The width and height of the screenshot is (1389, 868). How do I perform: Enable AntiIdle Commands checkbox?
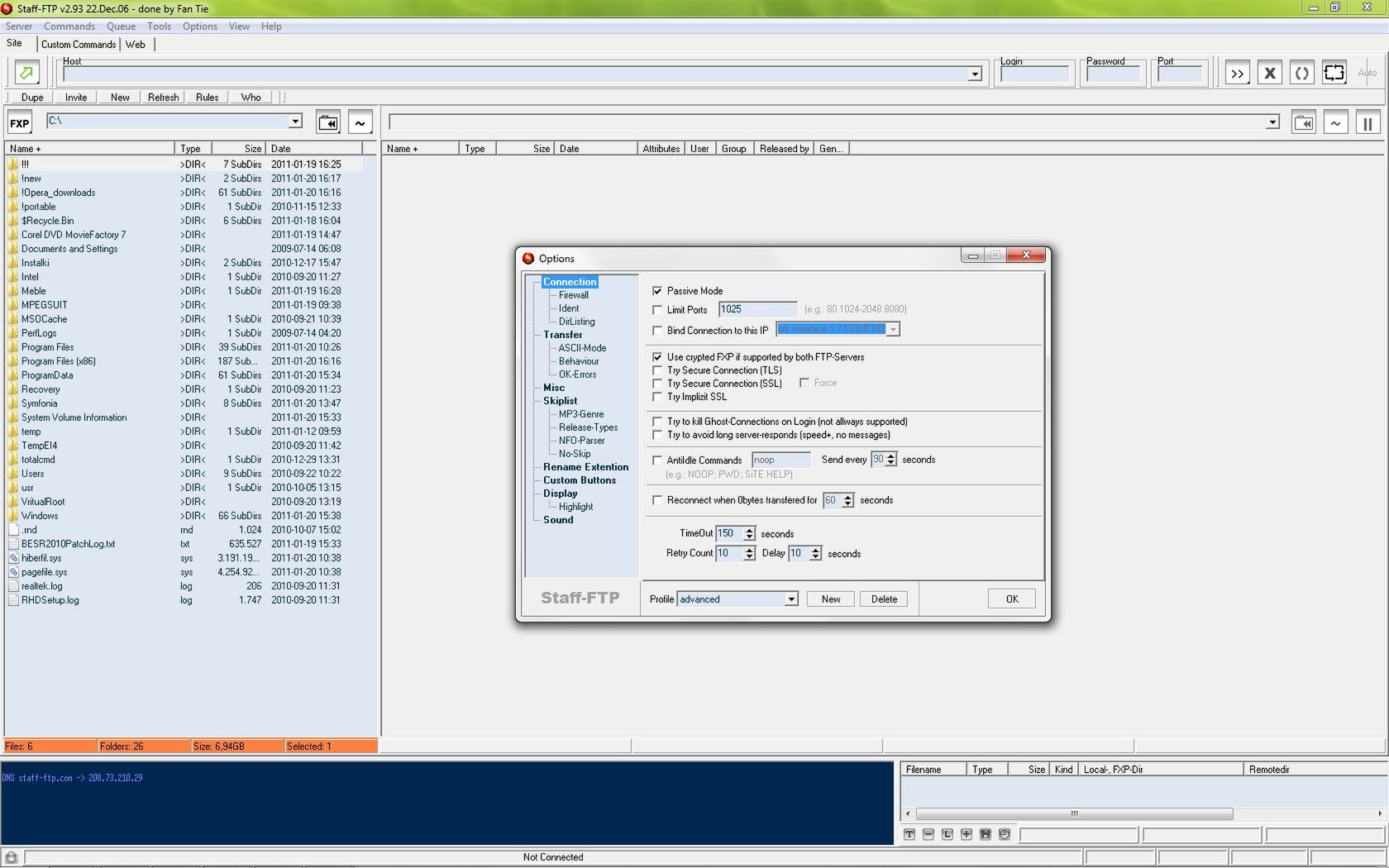click(657, 460)
